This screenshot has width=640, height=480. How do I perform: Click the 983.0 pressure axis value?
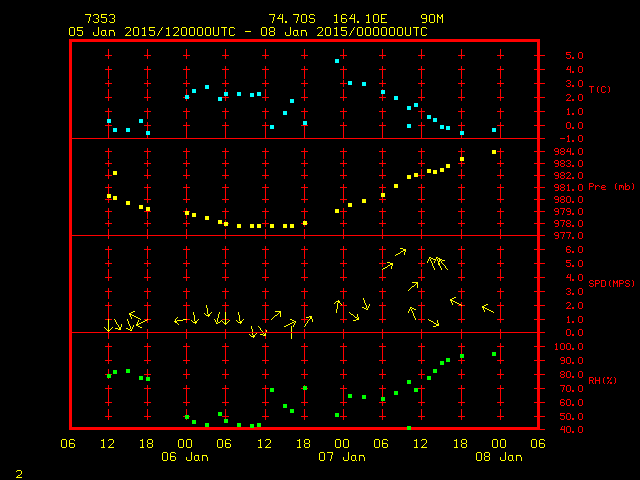(569, 164)
